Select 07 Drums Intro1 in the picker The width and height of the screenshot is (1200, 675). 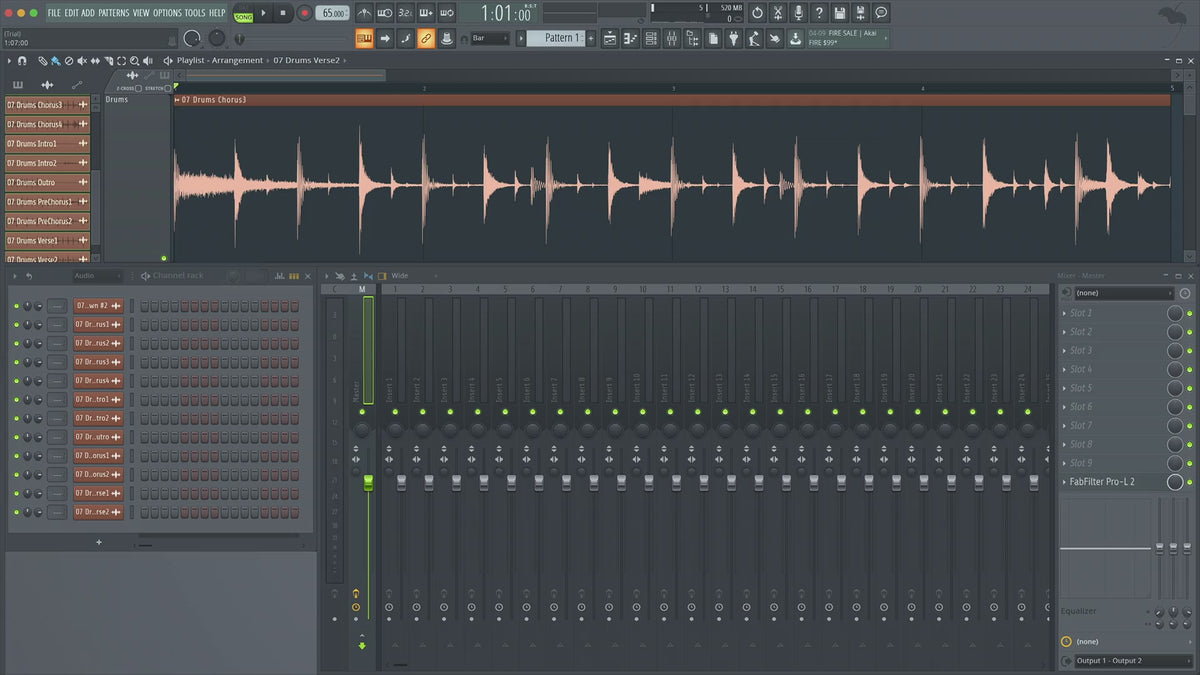pyautogui.click(x=40, y=143)
